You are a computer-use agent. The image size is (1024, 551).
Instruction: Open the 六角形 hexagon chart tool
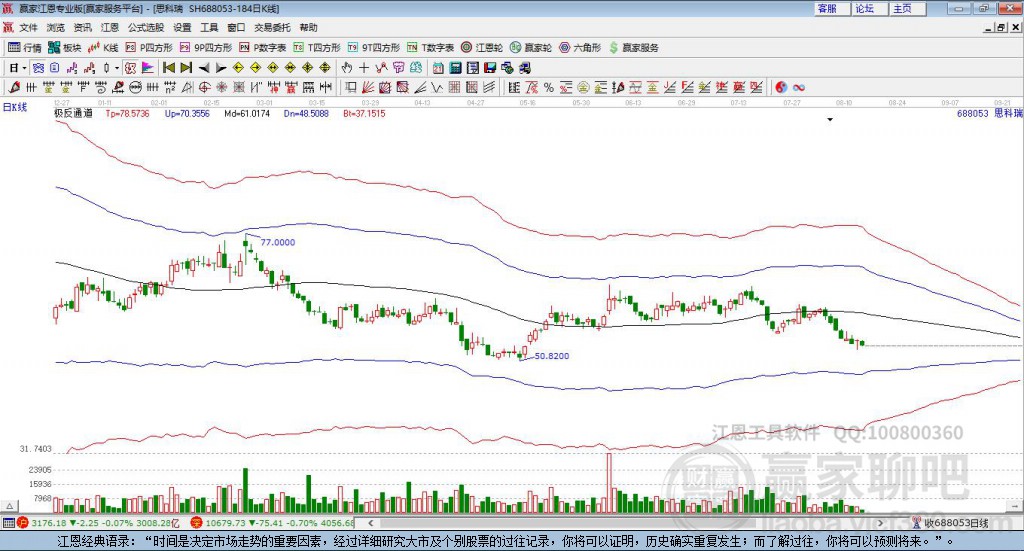580,48
